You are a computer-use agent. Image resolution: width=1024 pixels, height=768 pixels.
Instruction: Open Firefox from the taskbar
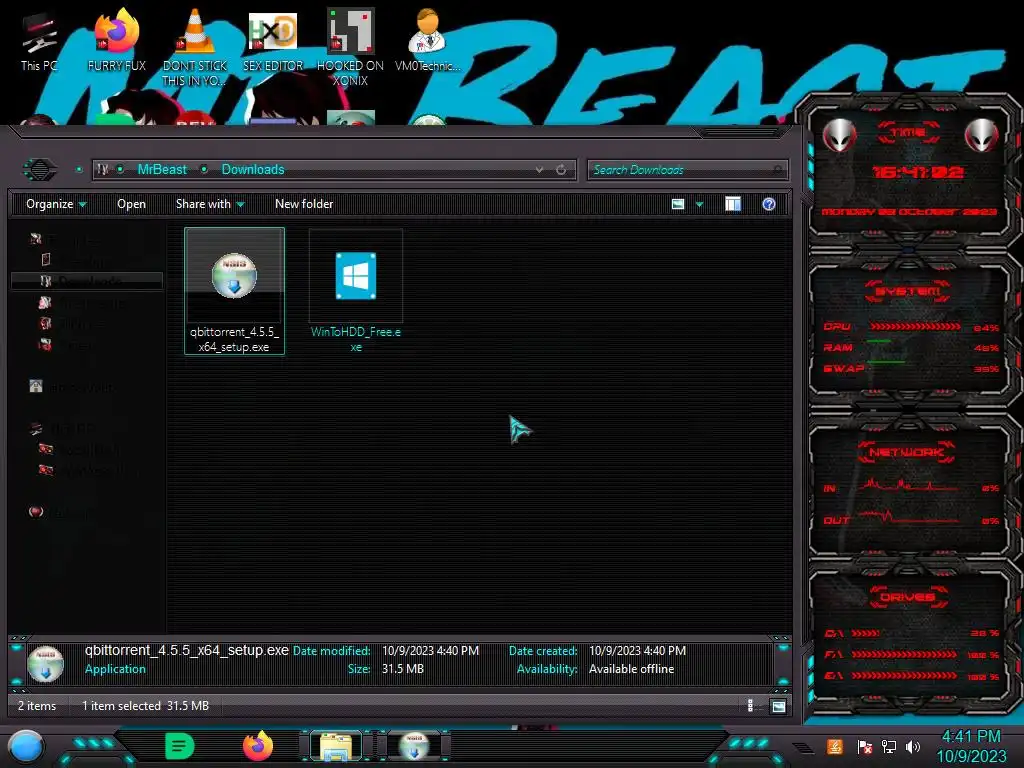point(258,746)
